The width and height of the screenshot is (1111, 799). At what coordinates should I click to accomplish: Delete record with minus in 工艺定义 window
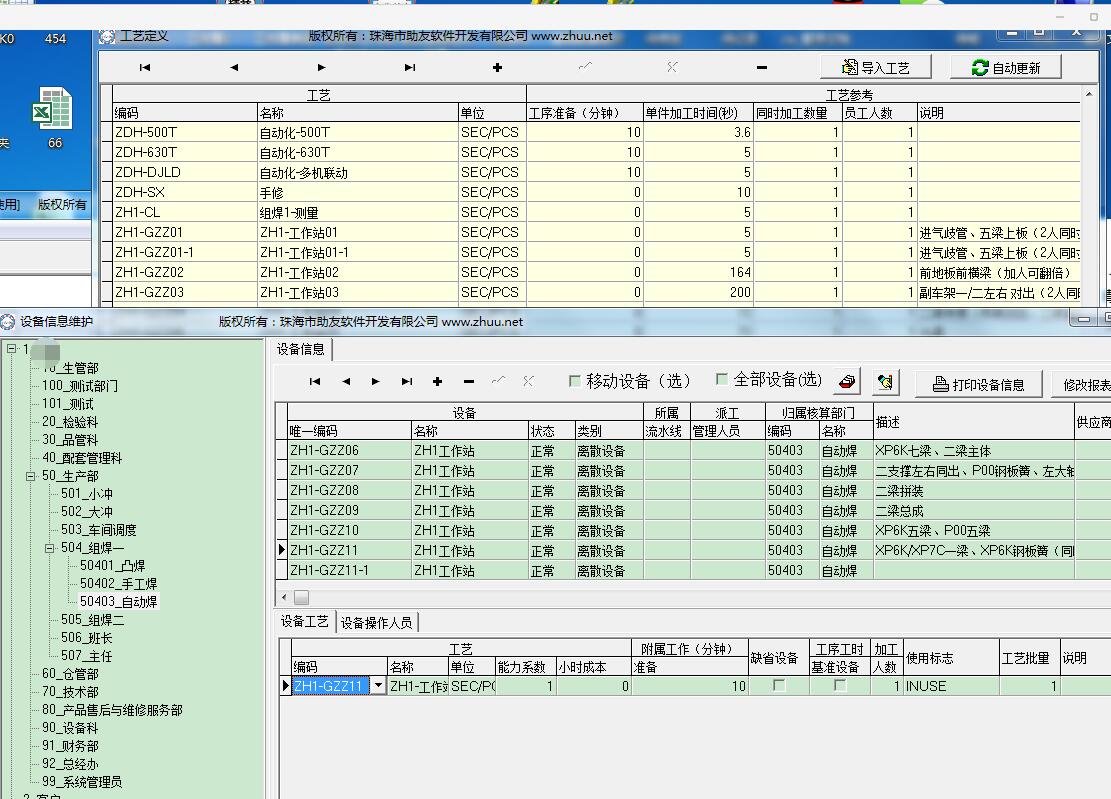click(762, 67)
